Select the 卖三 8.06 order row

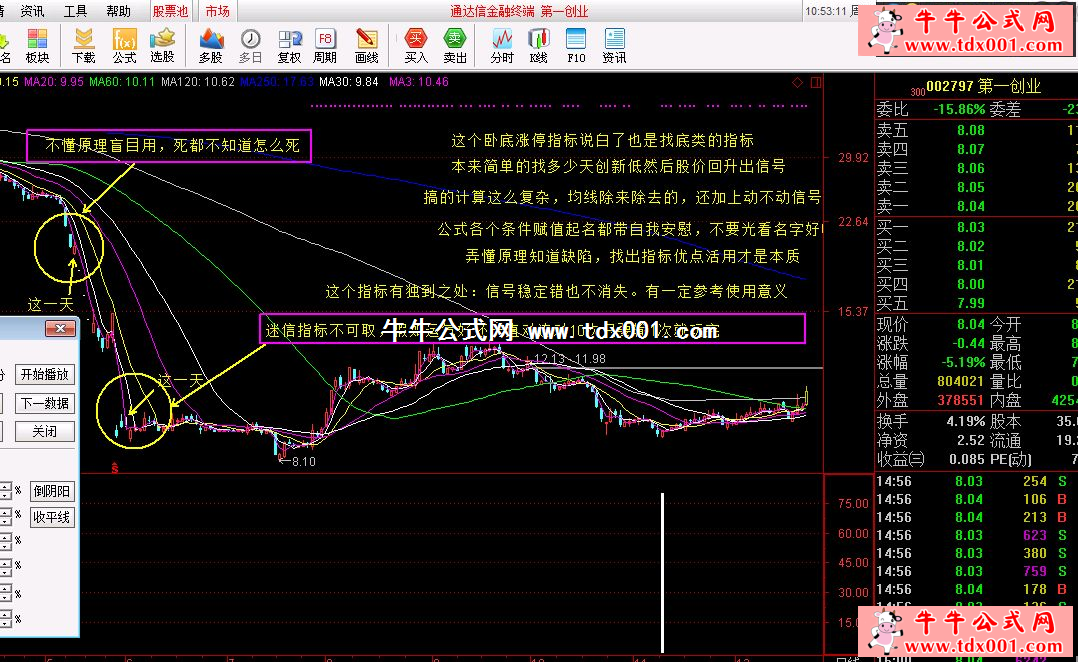click(976, 168)
